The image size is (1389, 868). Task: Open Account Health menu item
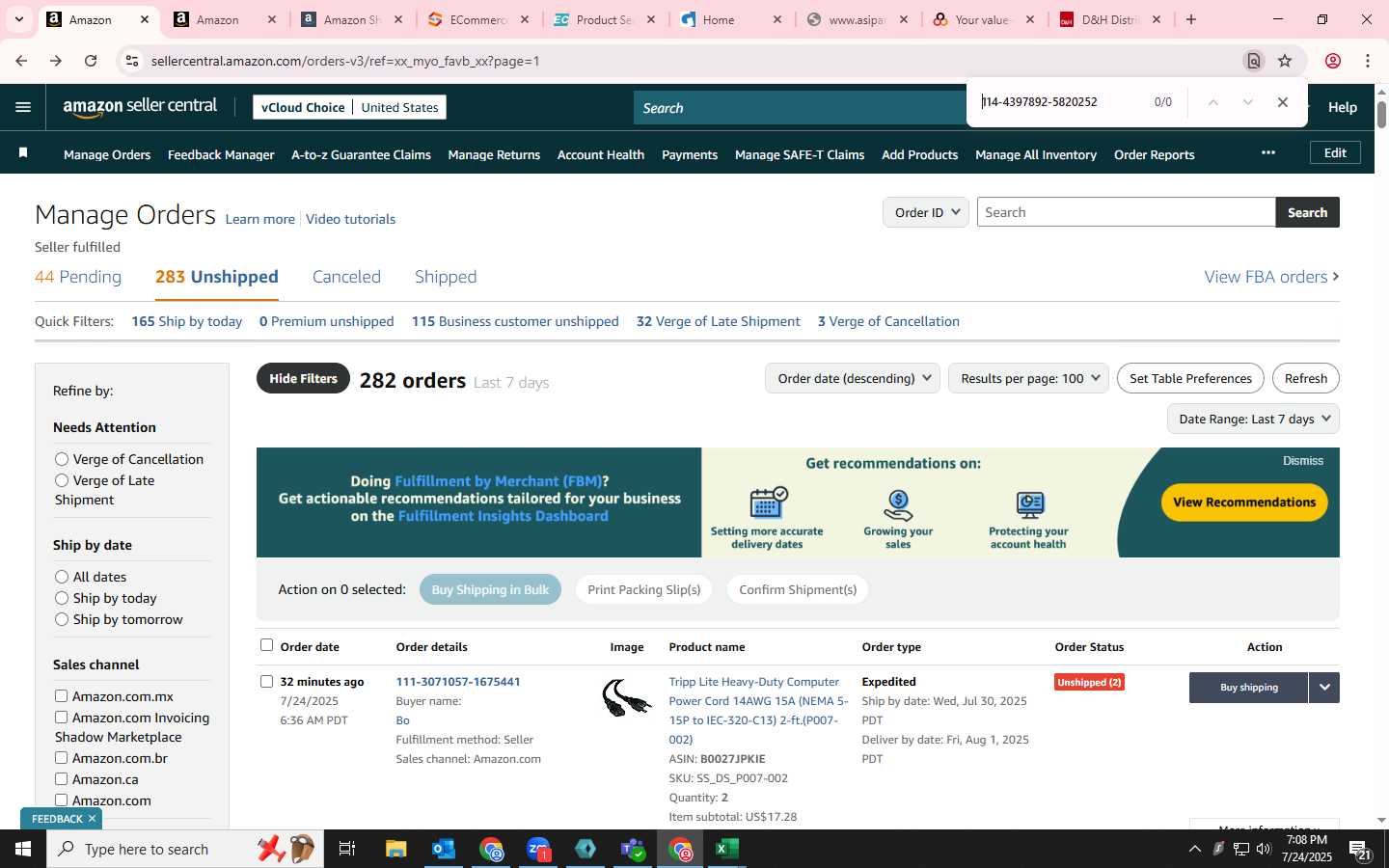click(601, 154)
